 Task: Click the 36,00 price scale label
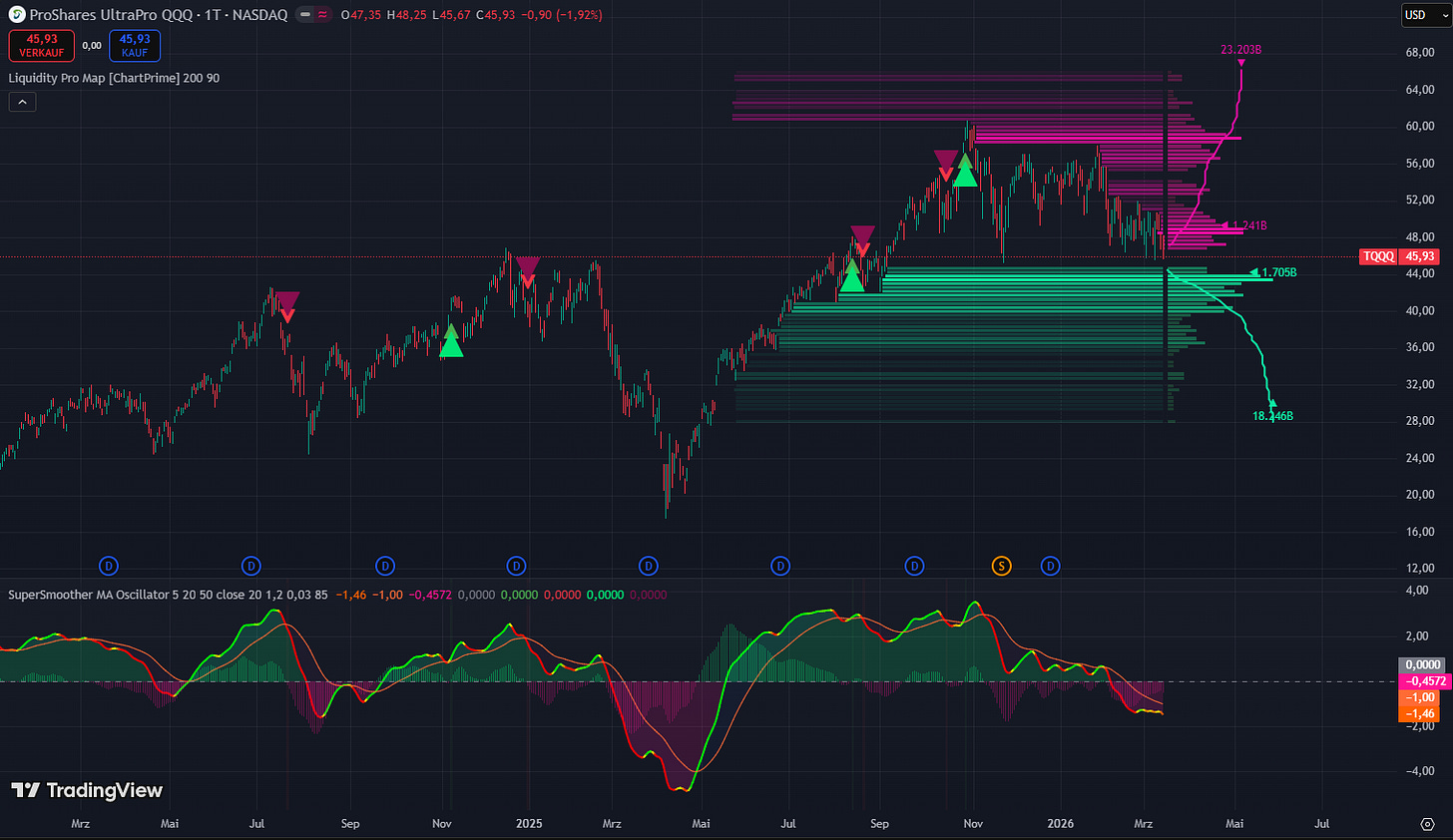point(1420,347)
